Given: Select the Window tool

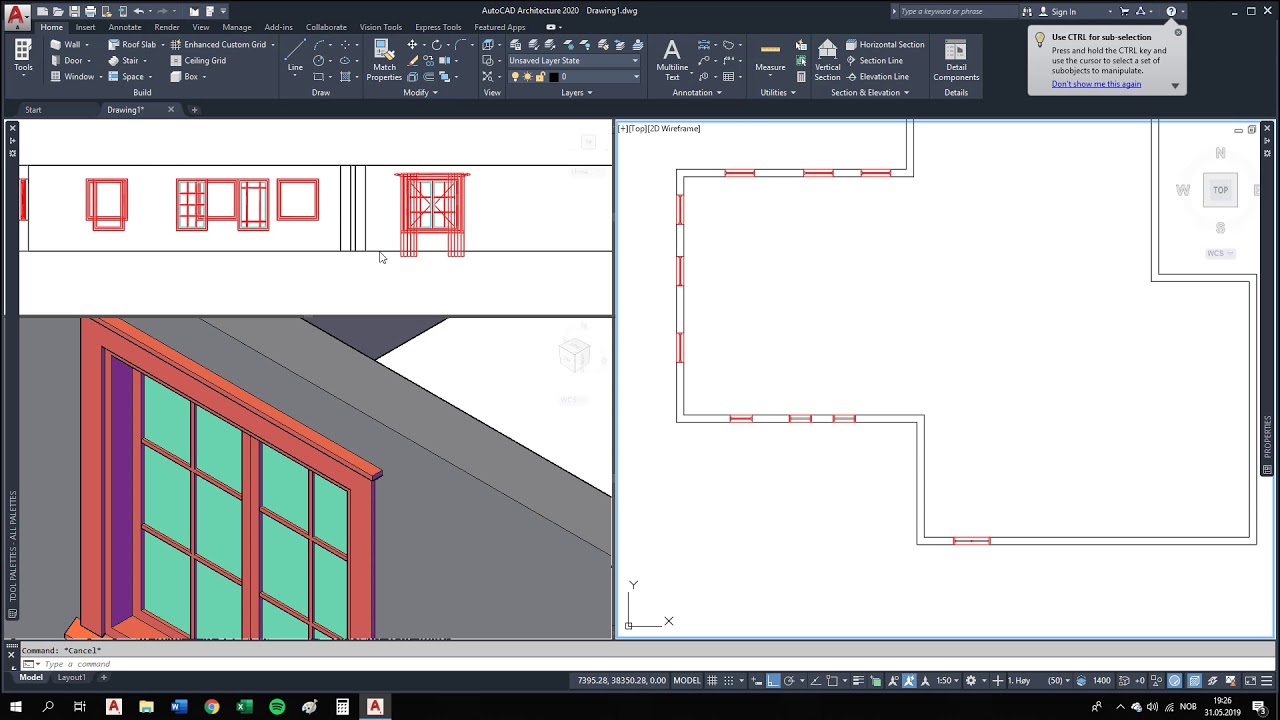Looking at the screenshot, I should coord(72,76).
